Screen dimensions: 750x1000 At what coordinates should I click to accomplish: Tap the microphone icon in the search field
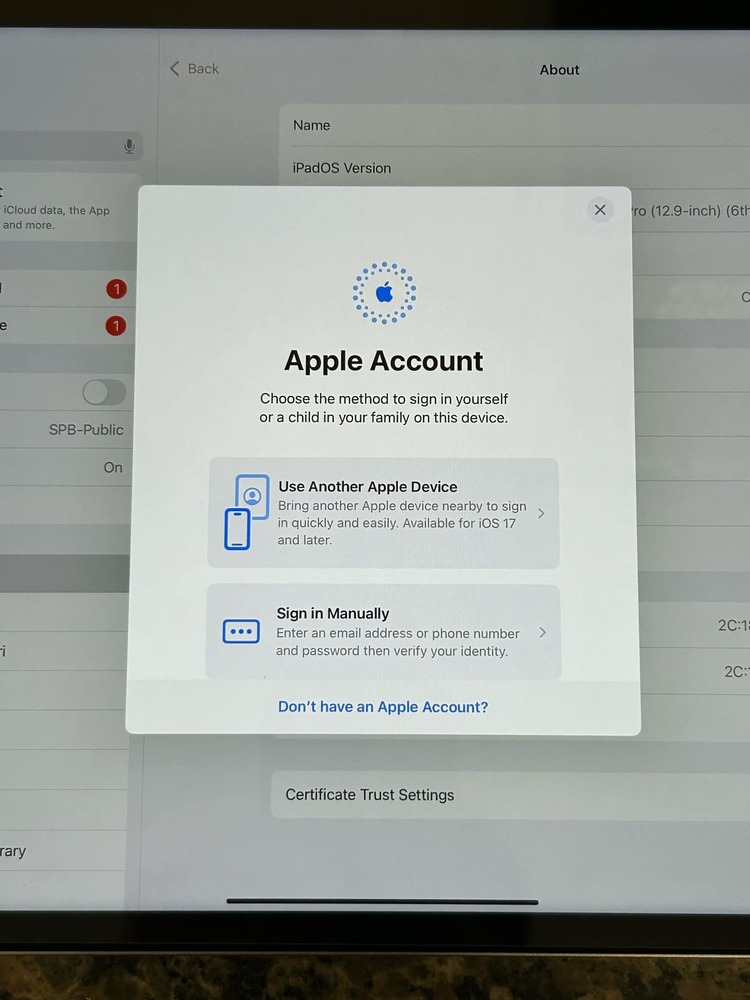point(129,147)
